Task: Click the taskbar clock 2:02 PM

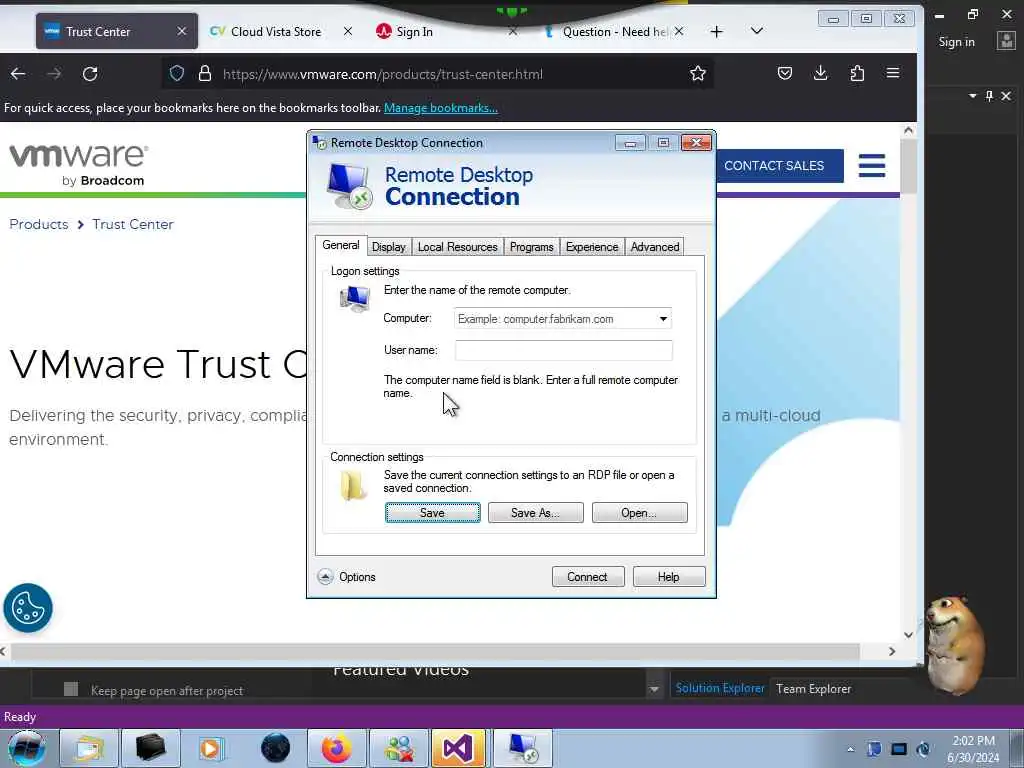Action: click(x=973, y=749)
